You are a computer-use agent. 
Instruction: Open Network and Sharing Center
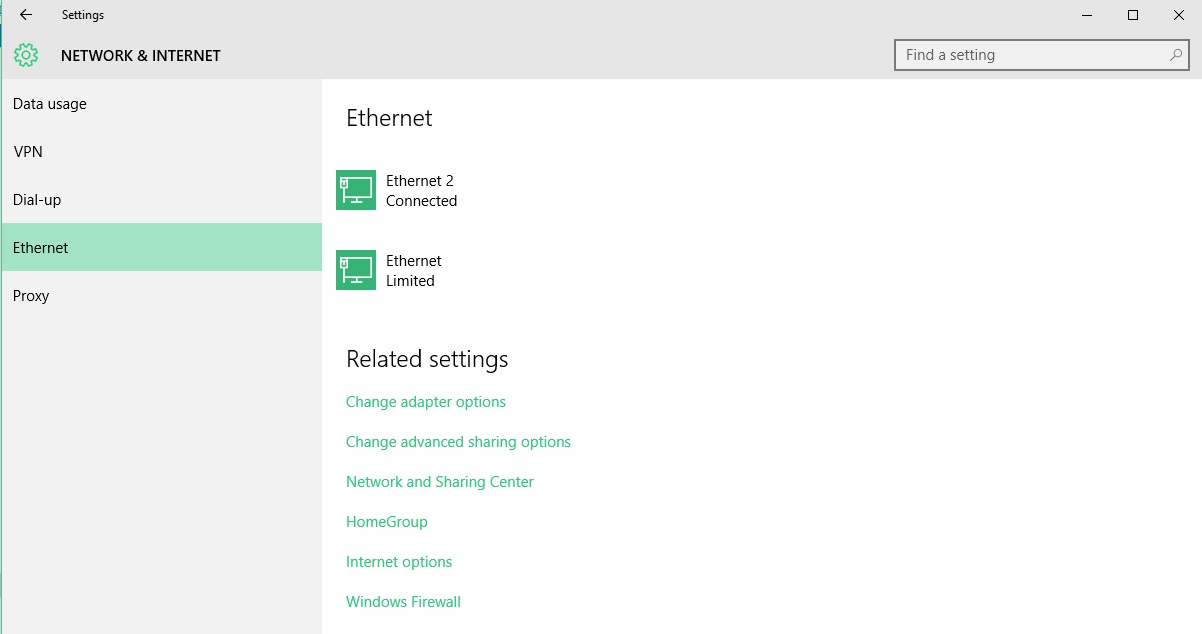(440, 482)
